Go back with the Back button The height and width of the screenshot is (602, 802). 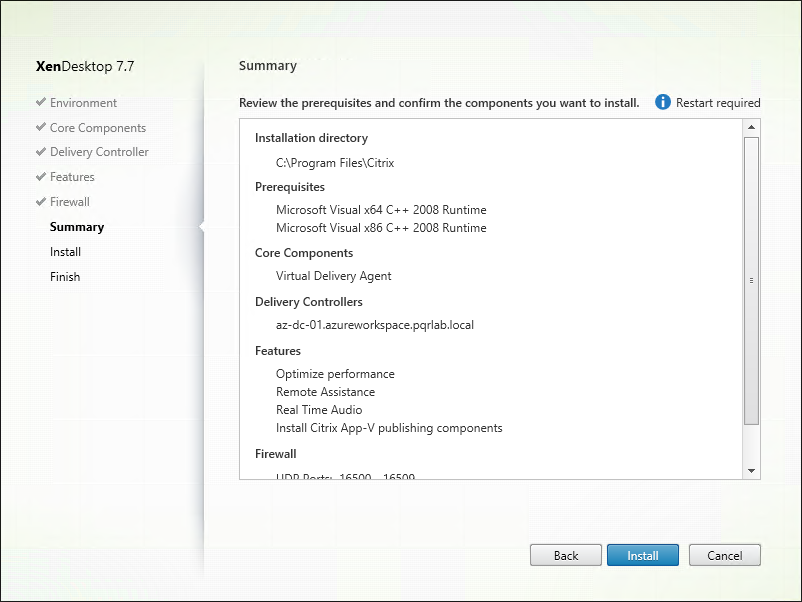point(566,555)
